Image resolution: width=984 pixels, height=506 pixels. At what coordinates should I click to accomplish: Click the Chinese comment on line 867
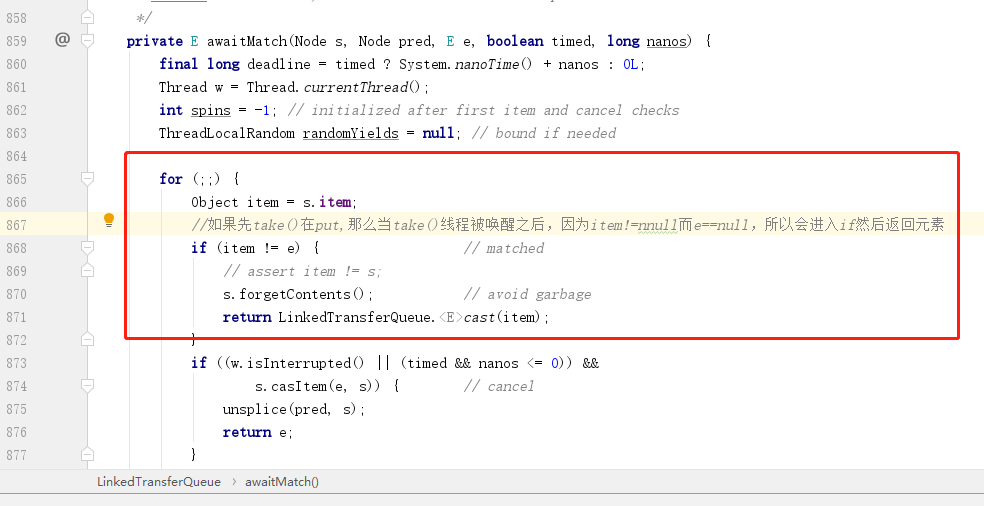click(568, 225)
